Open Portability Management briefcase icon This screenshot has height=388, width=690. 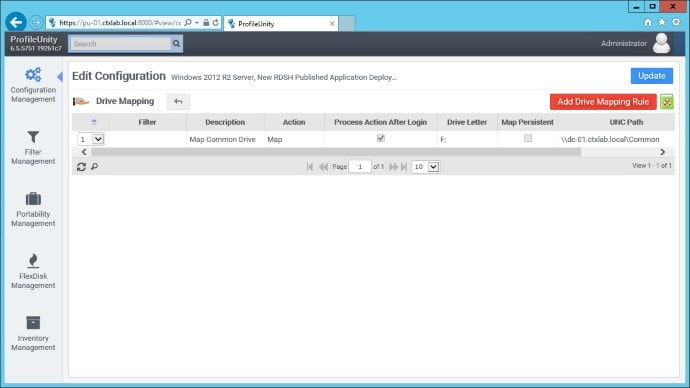pos(33,199)
